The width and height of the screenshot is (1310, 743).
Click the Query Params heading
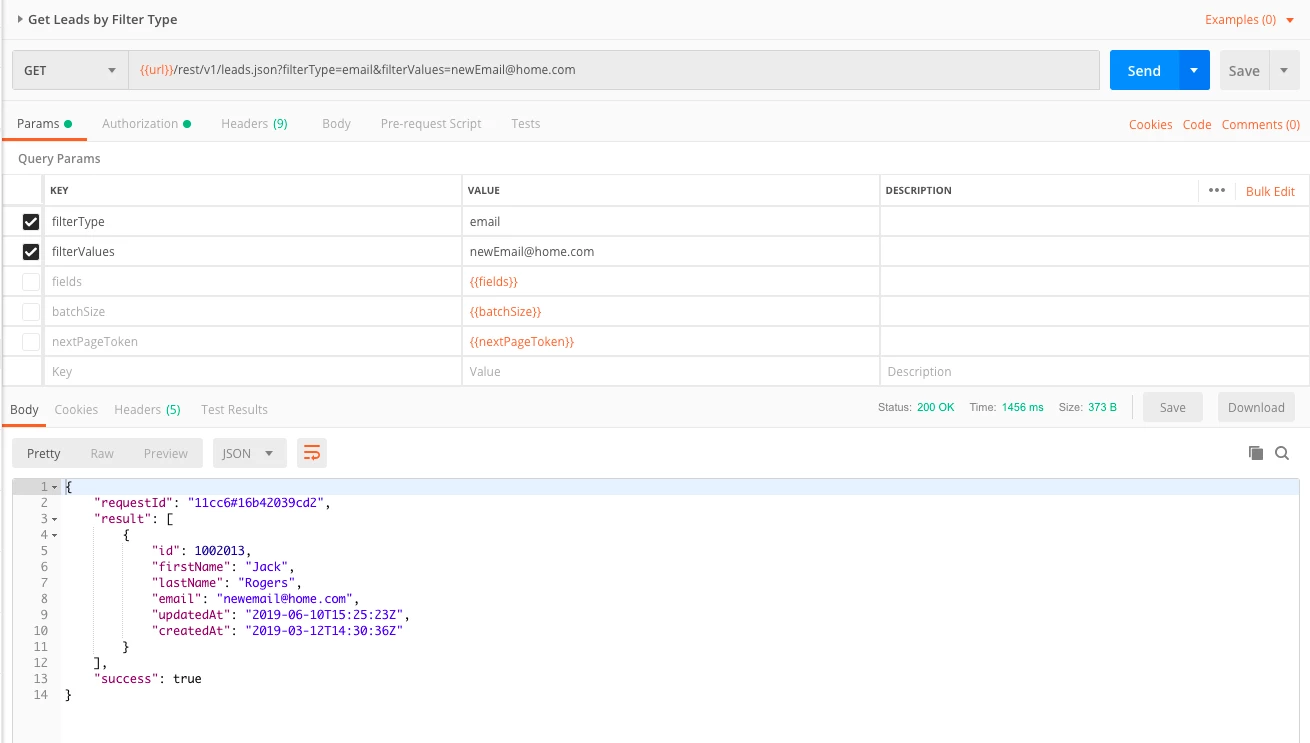59,158
